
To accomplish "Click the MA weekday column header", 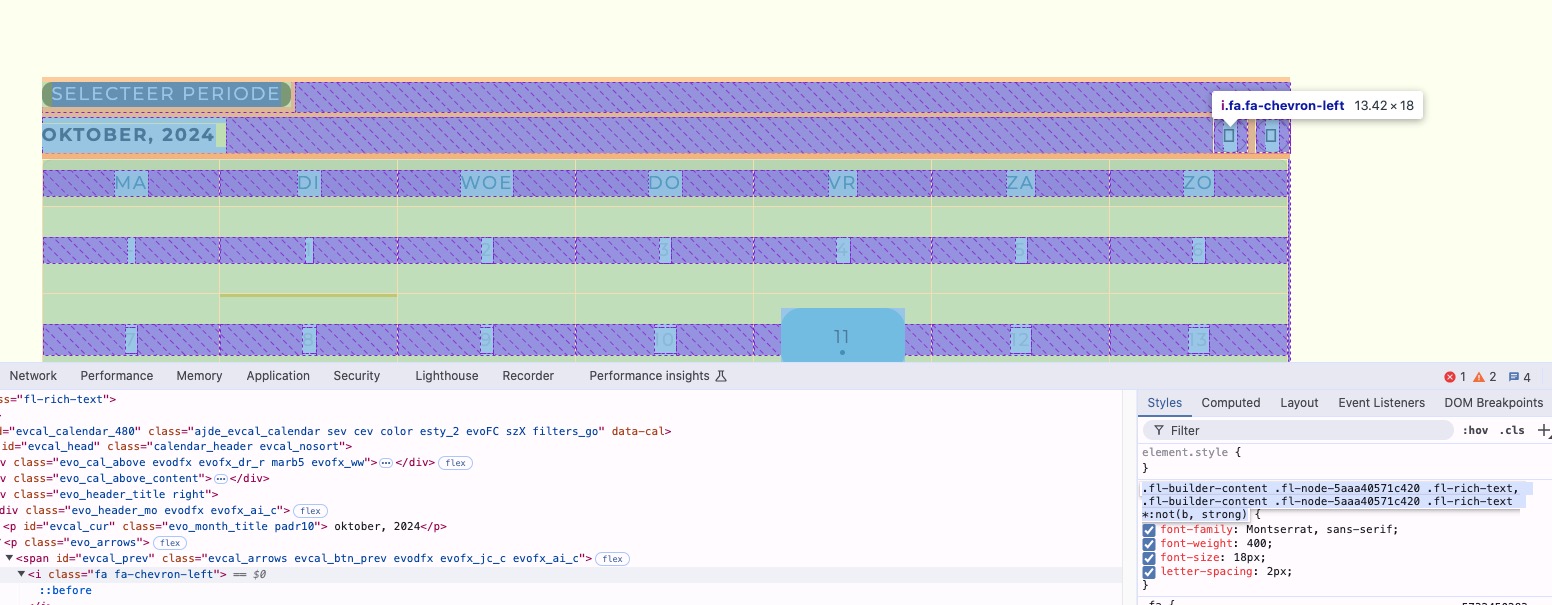I will [x=131, y=183].
